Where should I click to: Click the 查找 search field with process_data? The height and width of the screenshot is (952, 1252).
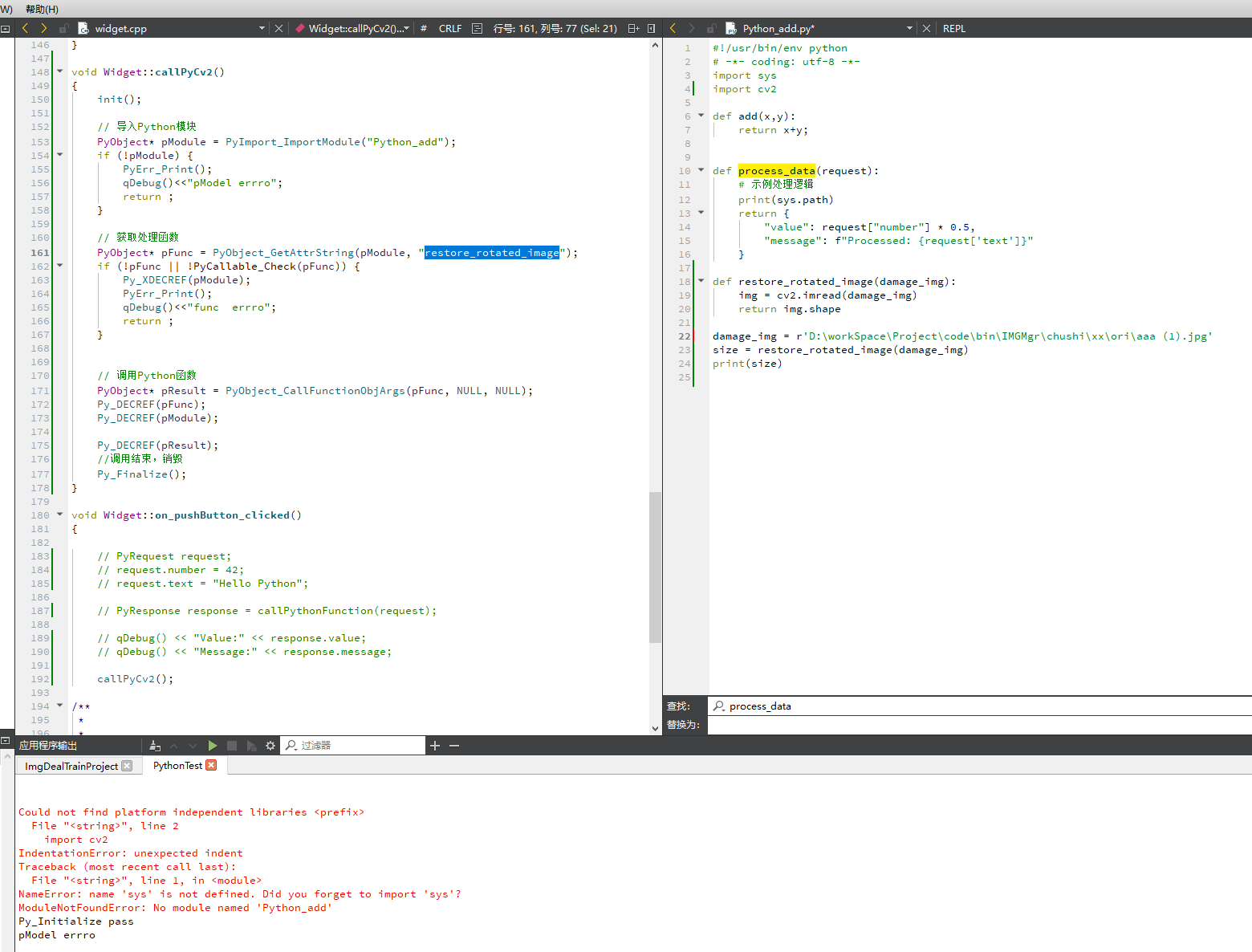[x=979, y=706]
